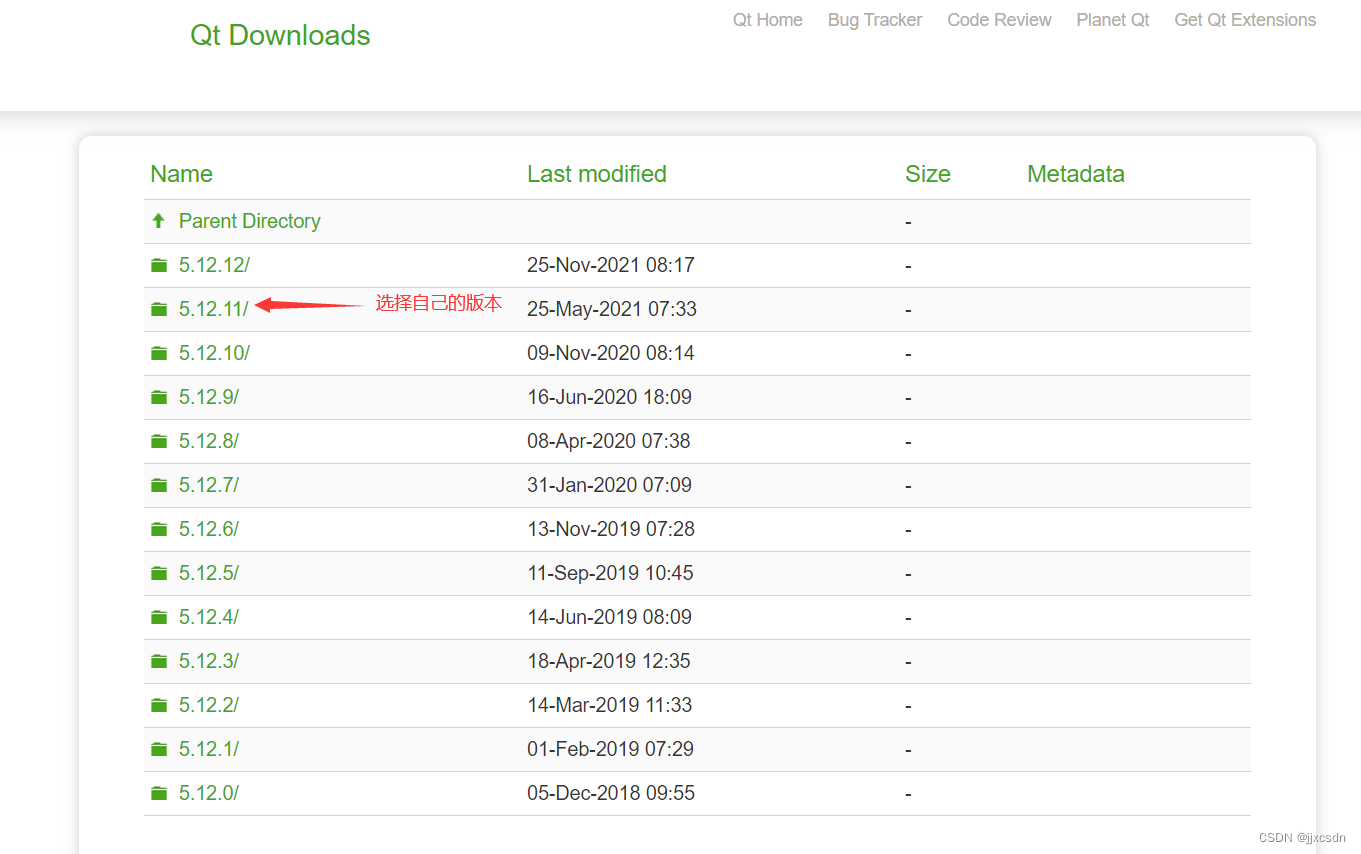Sort by the Name column header
The height and width of the screenshot is (854, 1361).
[x=181, y=174]
